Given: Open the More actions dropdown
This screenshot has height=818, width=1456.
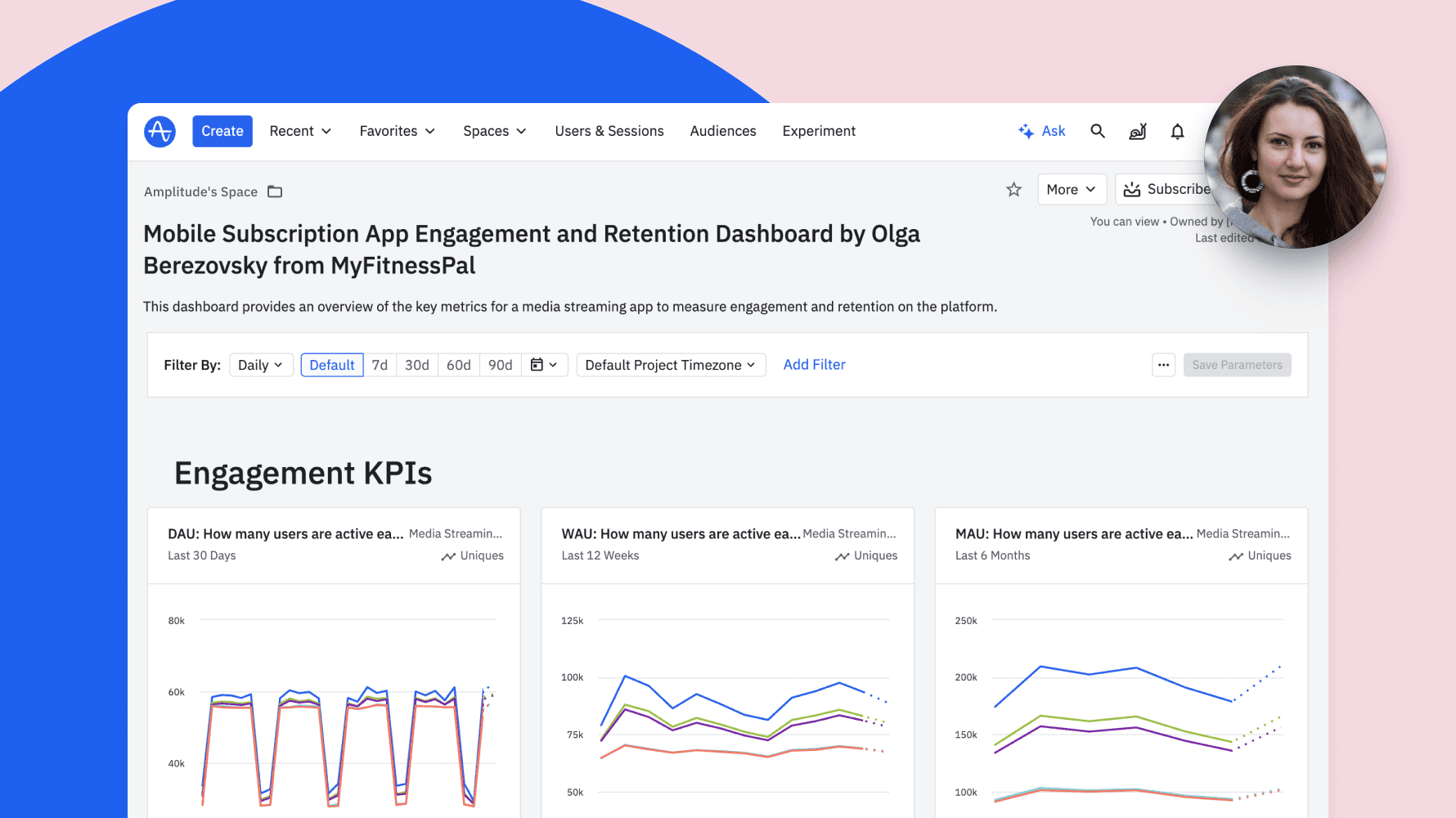Looking at the screenshot, I should click(1072, 189).
